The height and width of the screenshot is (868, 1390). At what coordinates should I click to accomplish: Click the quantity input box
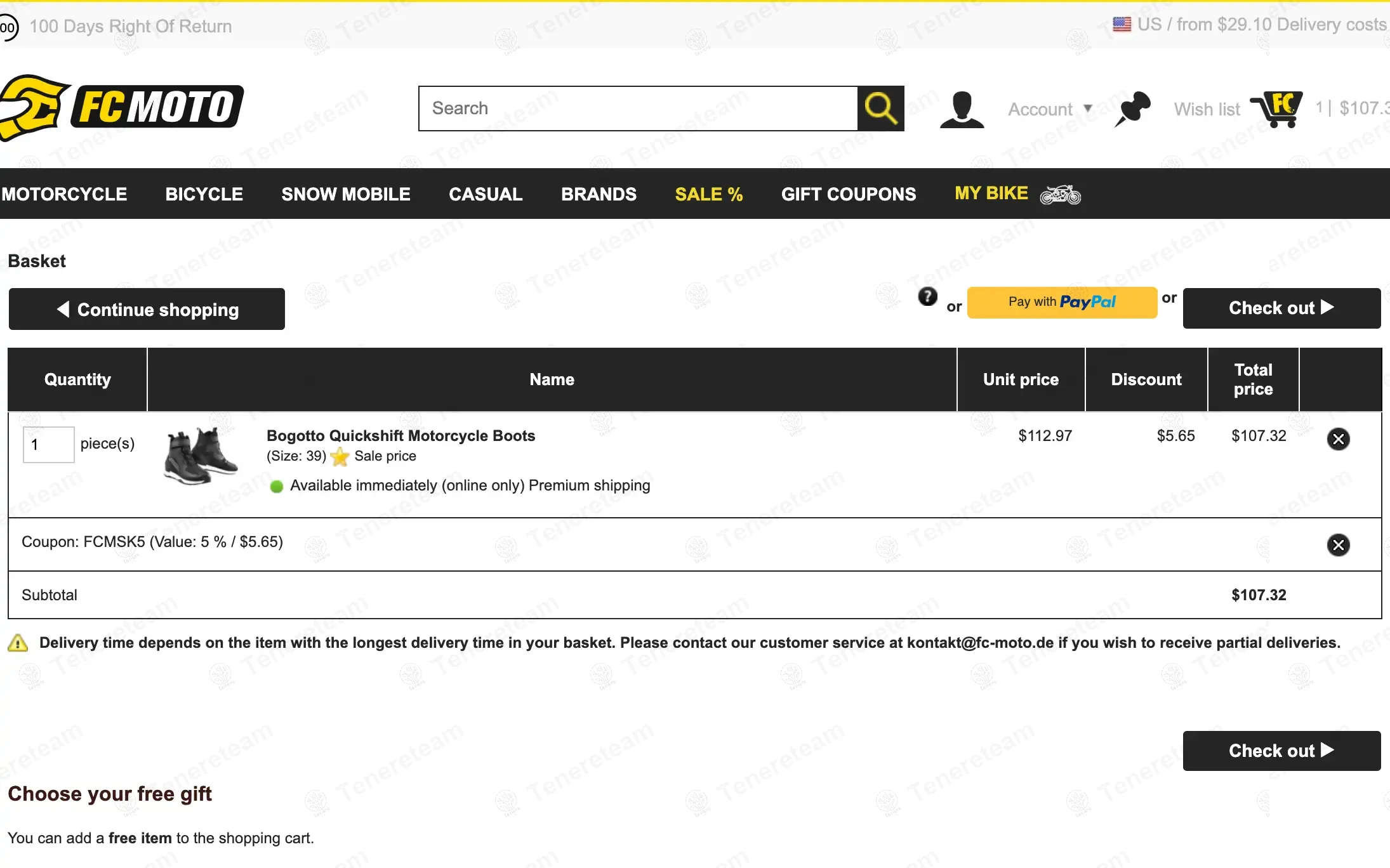[x=48, y=445]
